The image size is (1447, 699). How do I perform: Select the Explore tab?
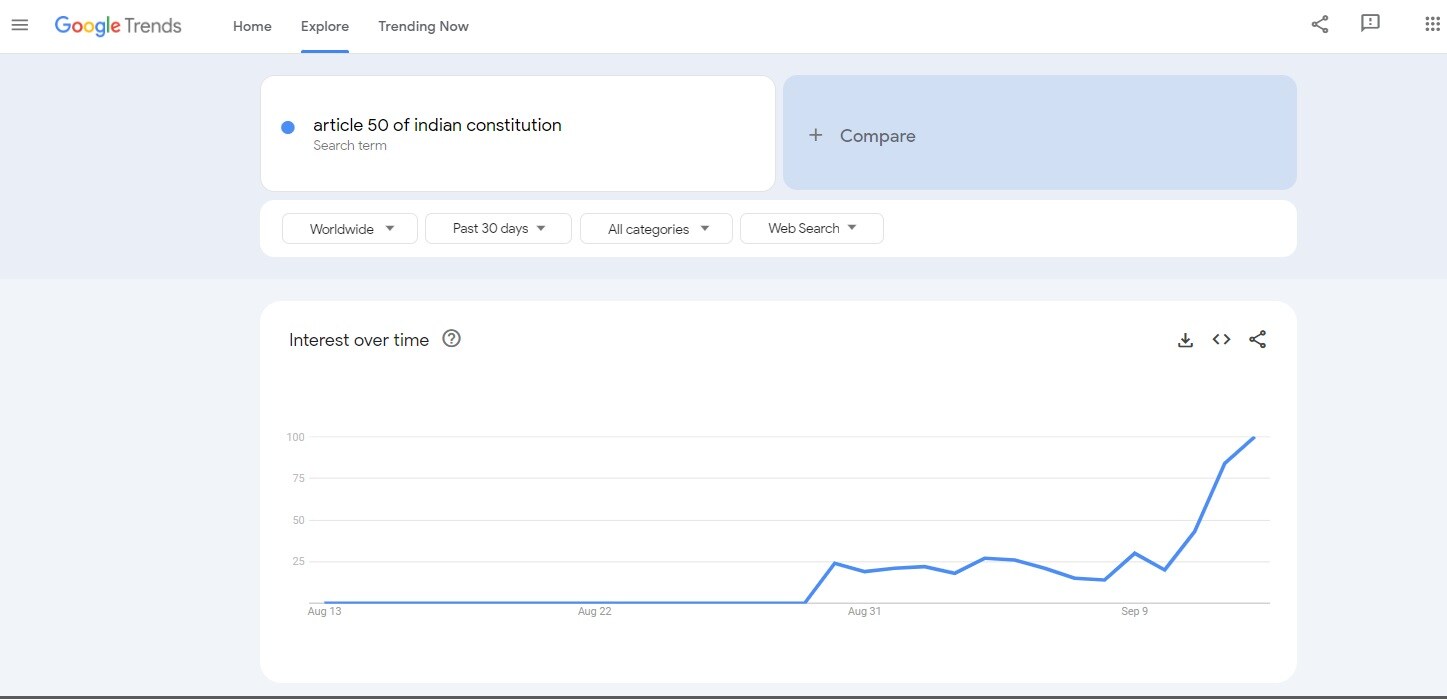point(324,27)
